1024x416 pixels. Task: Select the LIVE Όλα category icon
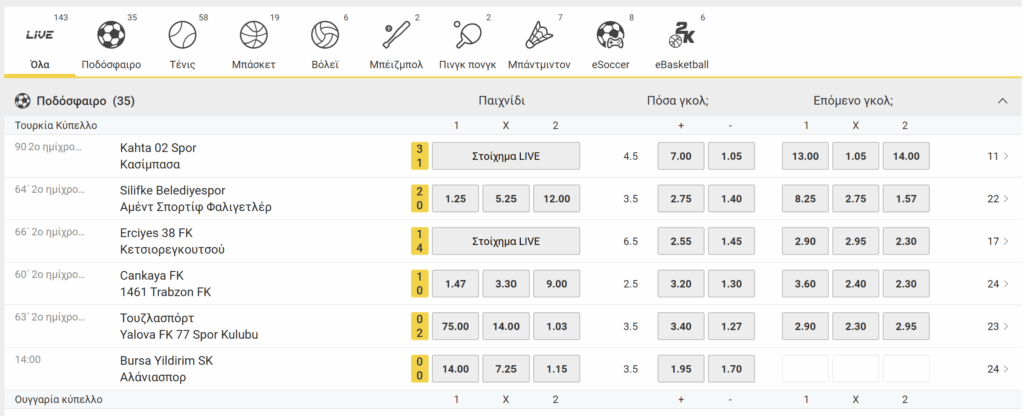(40, 35)
